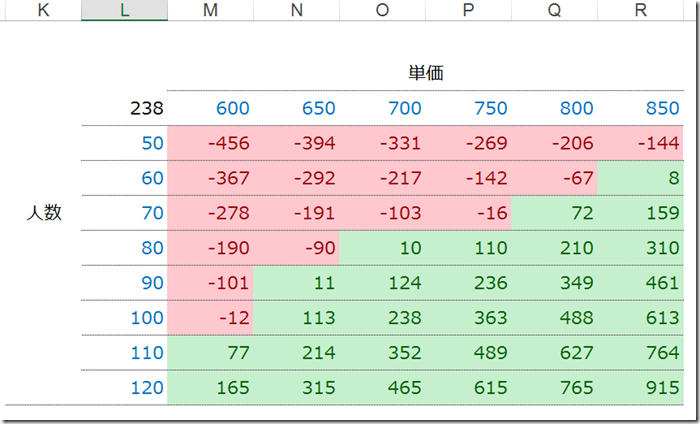The image size is (700, 424).
Task: Select the 単価 title cell
Action: (x=425, y=73)
